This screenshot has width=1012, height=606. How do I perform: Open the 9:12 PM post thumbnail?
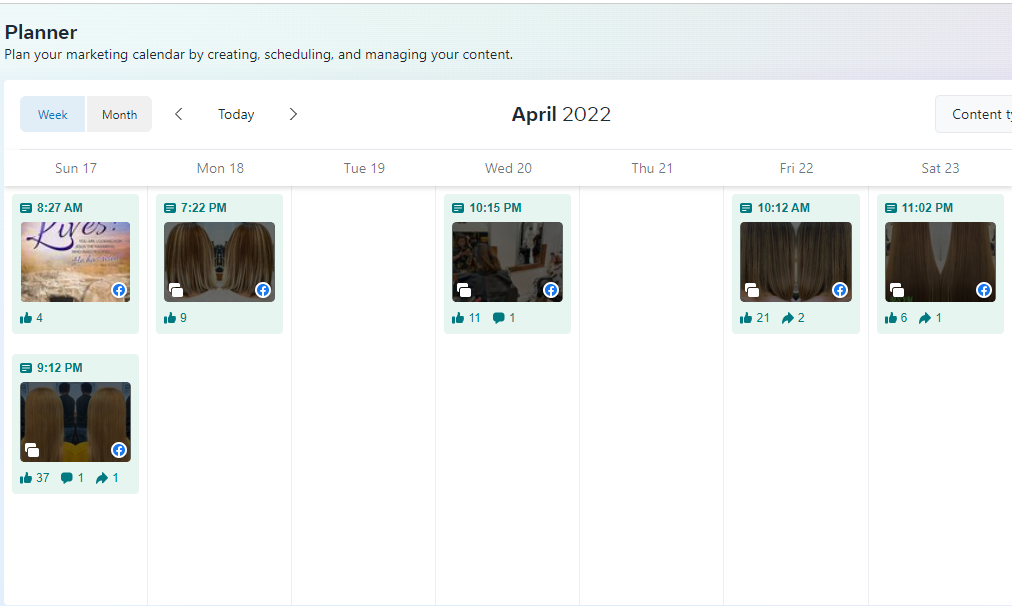[76, 421]
